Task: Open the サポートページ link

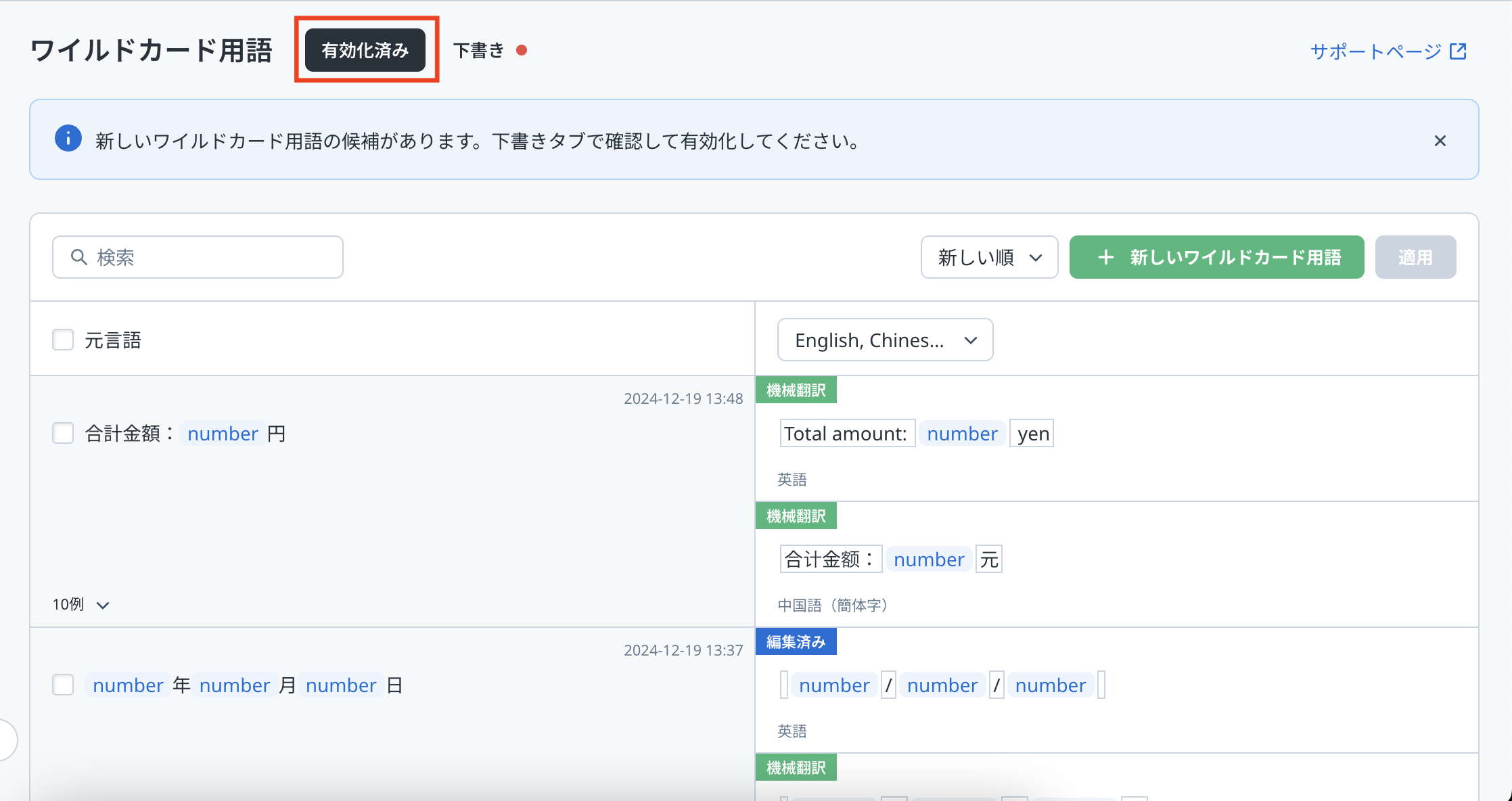Action: pos(1375,51)
